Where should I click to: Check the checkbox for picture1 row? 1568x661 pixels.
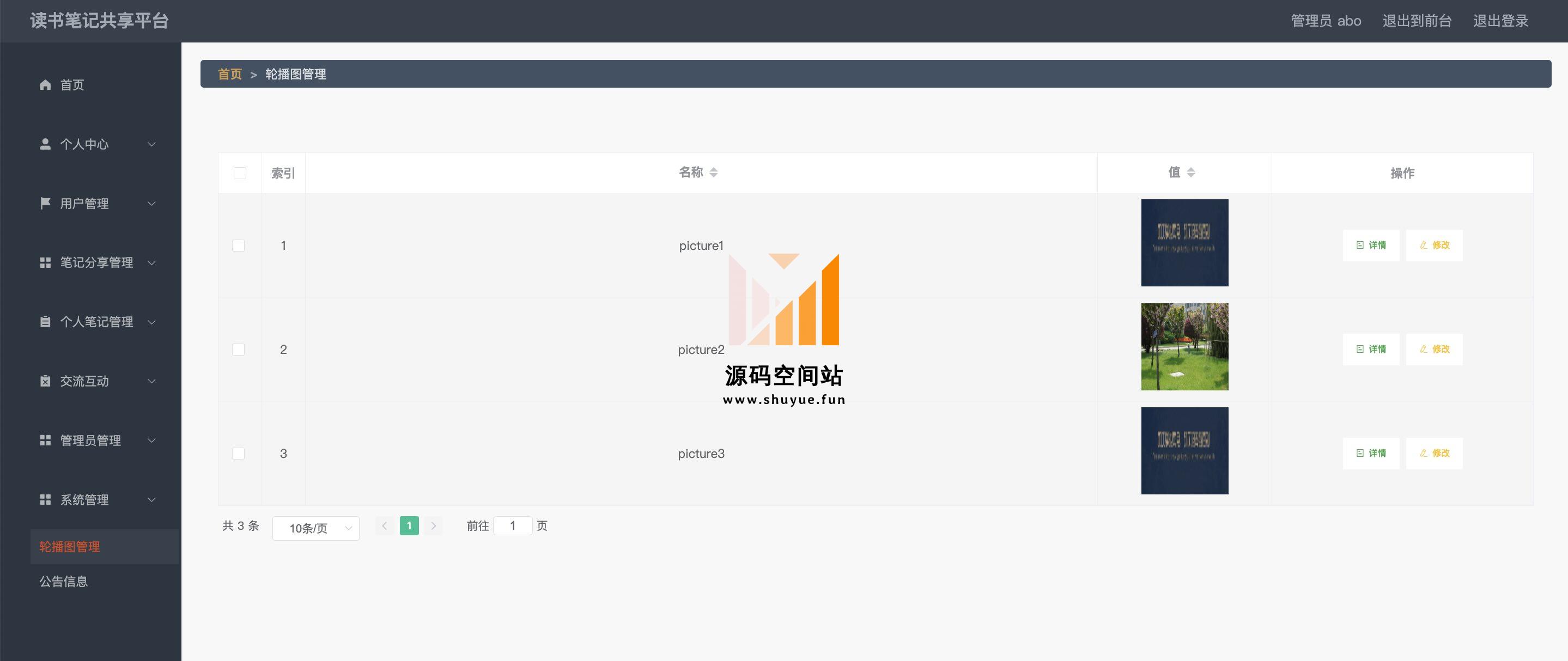click(239, 246)
